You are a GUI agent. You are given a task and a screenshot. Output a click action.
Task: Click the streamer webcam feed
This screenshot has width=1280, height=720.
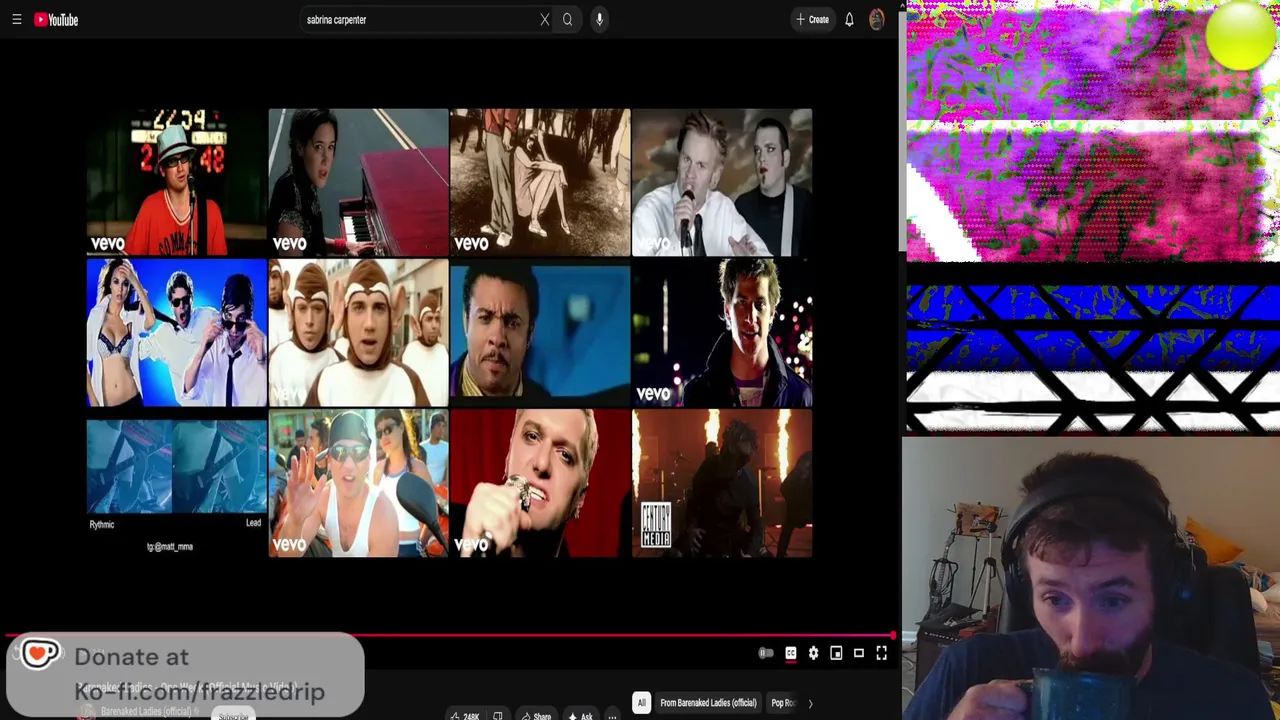[1091, 578]
